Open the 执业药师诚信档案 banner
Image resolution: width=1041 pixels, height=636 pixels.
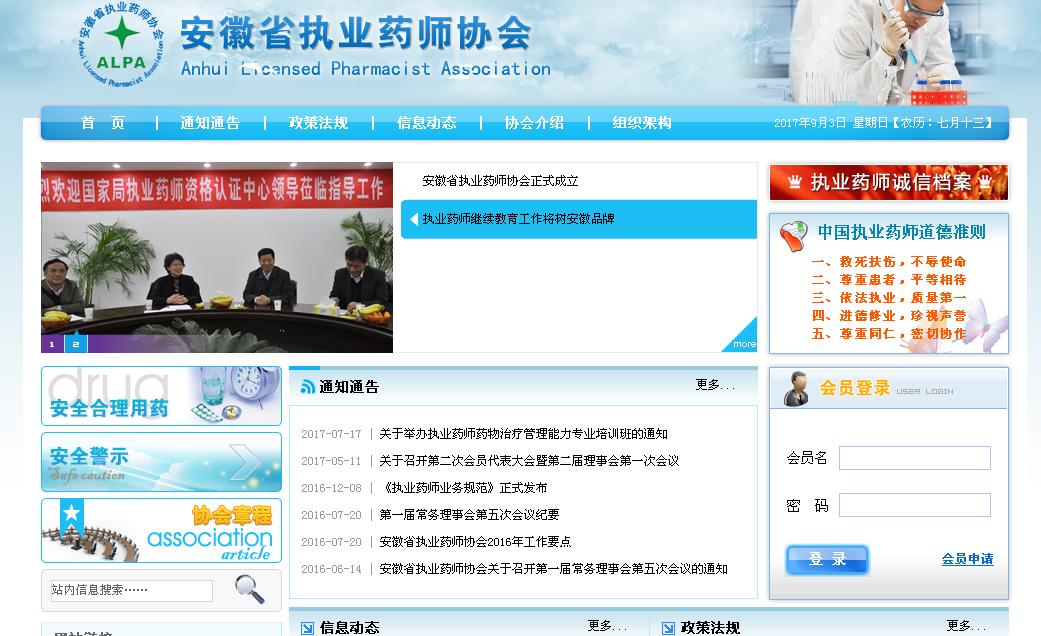click(x=888, y=182)
